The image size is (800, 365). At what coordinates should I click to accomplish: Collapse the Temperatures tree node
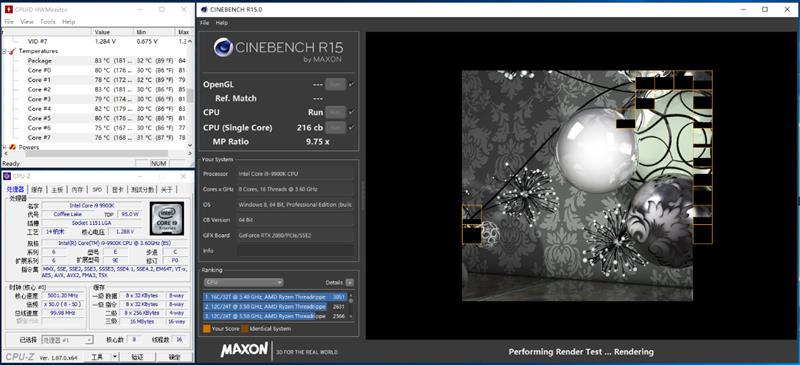[4, 51]
